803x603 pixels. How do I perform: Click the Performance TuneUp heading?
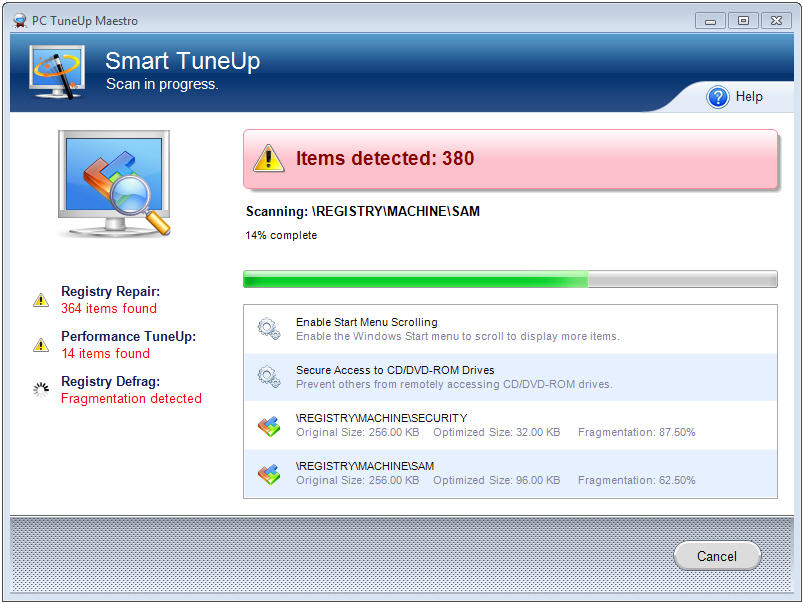(x=129, y=337)
